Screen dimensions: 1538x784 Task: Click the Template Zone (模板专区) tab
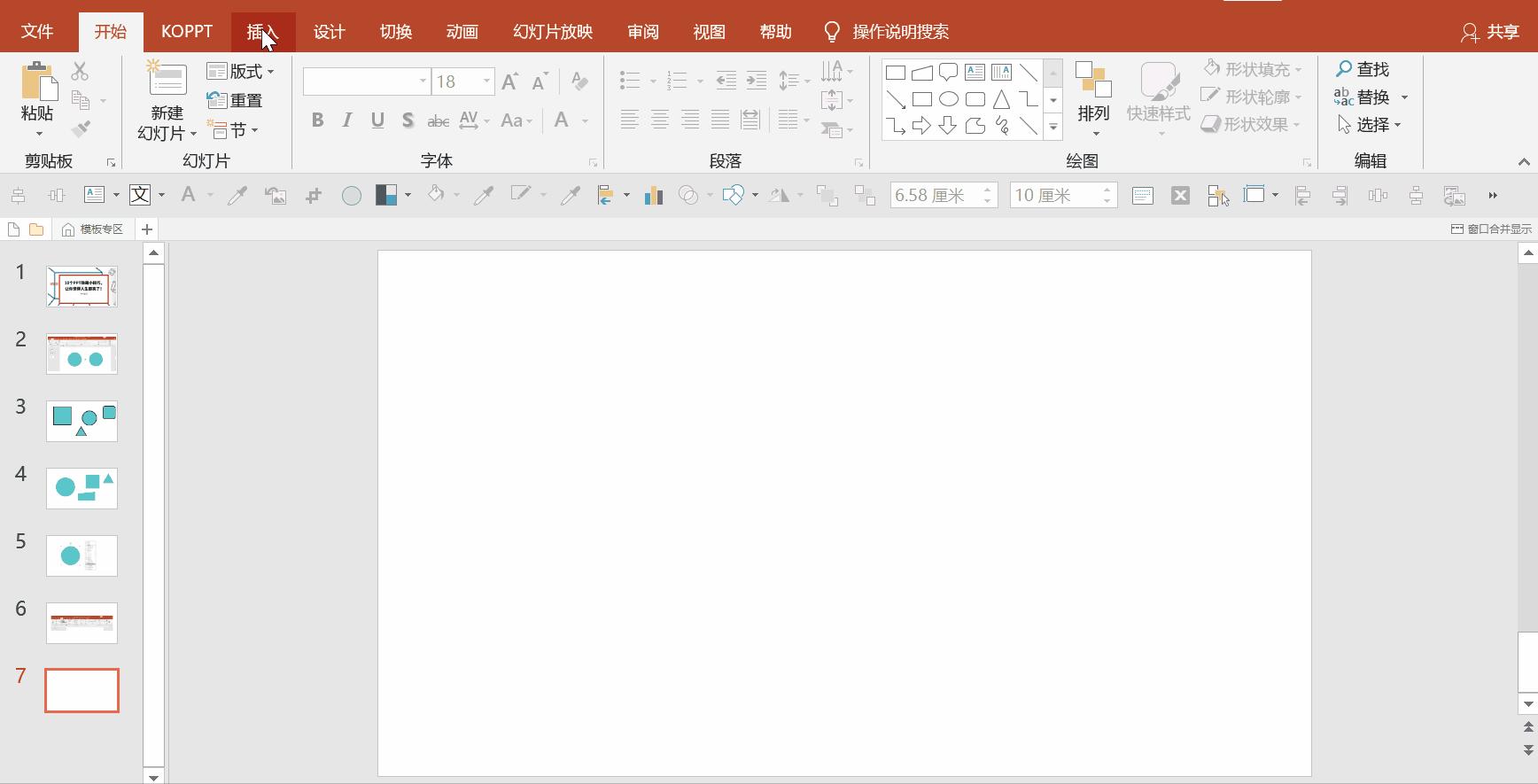tap(93, 229)
